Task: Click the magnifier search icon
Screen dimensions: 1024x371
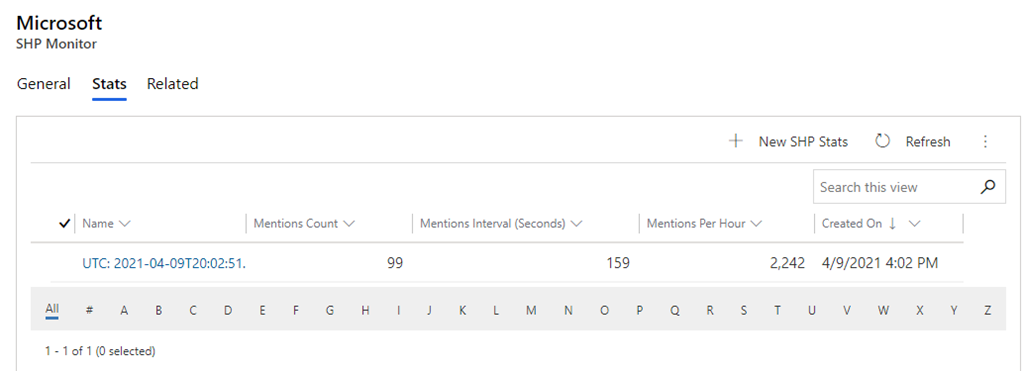Action: [988, 187]
